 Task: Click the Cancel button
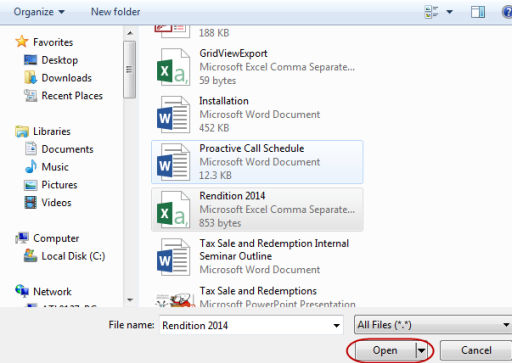click(x=476, y=350)
